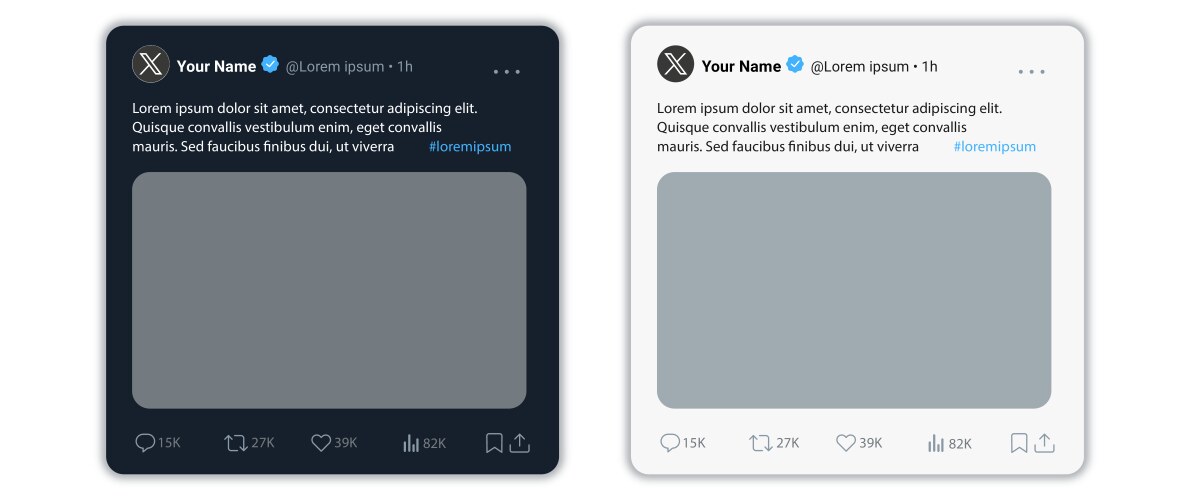Click "Your Name" in the light post
Screen dimensions: 1200x500
point(741,67)
